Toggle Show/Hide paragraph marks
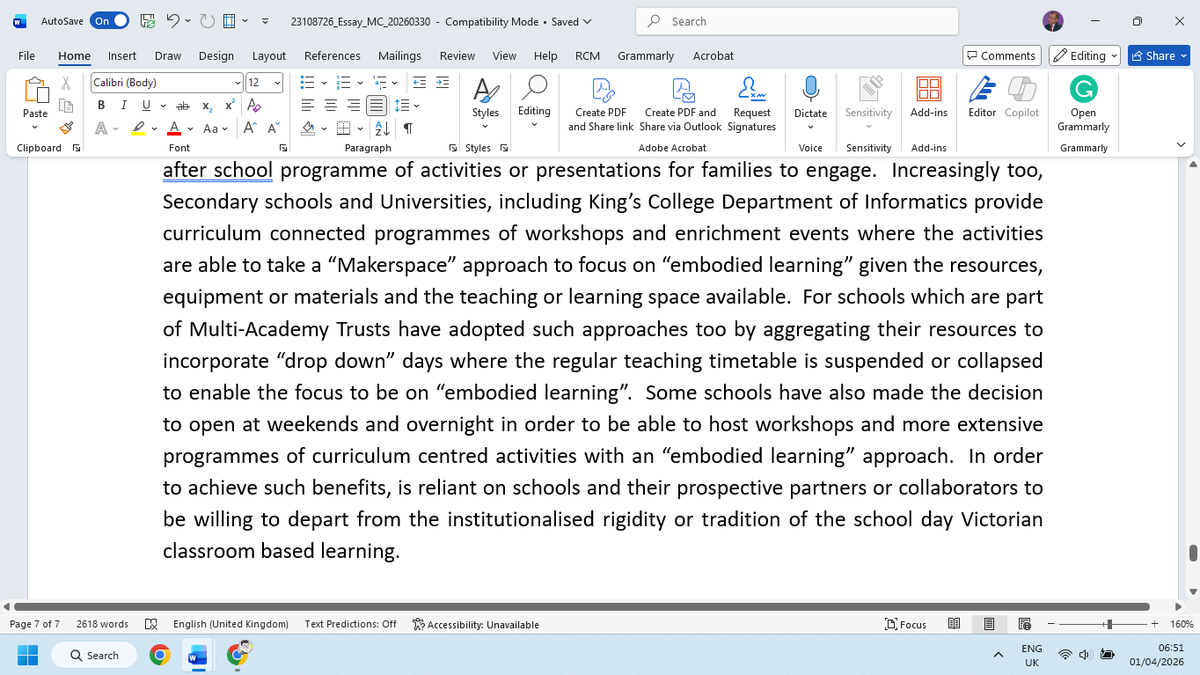The width and height of the screenshot is (1200, 675). (x=408, y=127)
